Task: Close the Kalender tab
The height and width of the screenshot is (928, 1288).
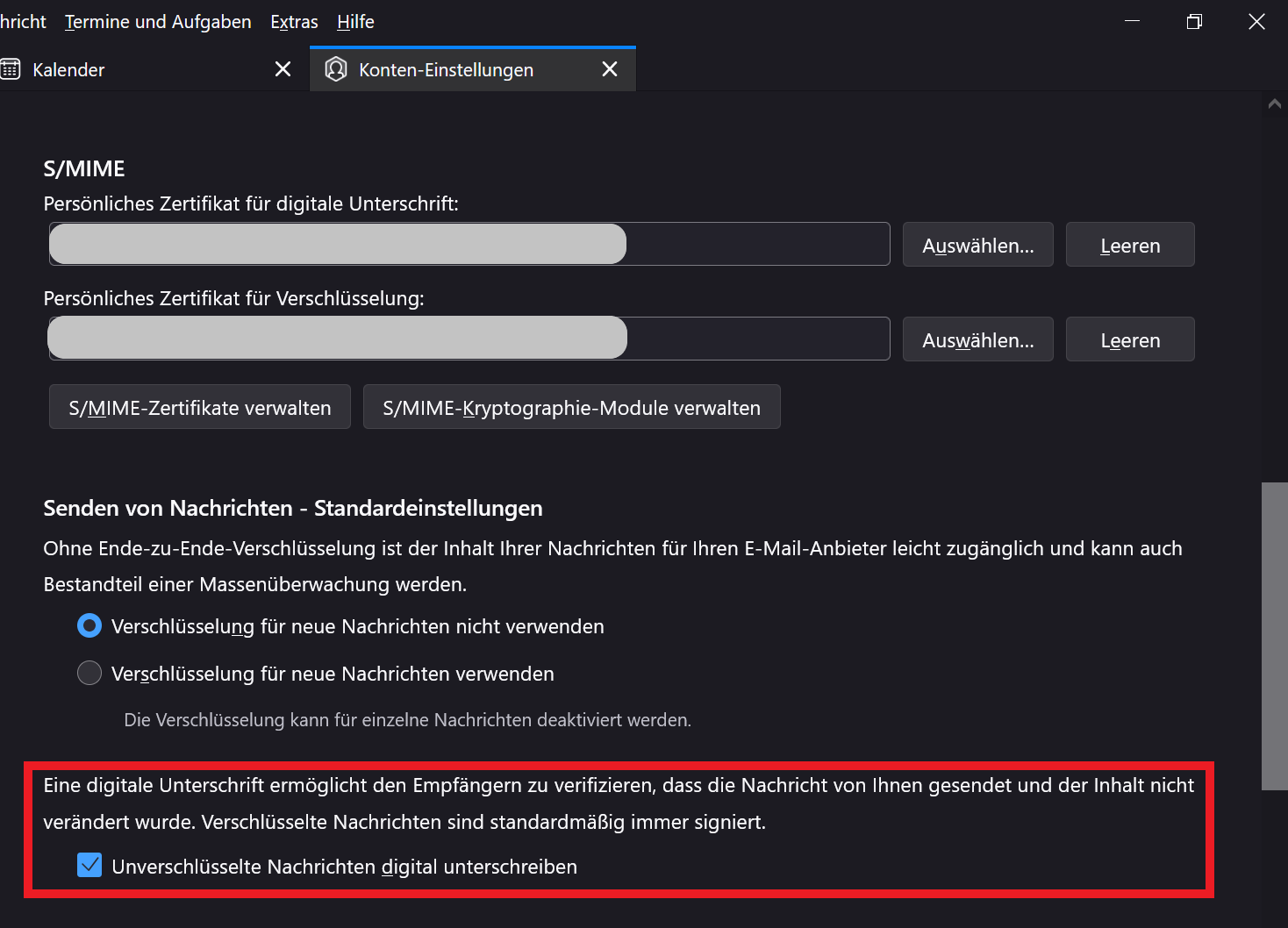Action: 283,69
